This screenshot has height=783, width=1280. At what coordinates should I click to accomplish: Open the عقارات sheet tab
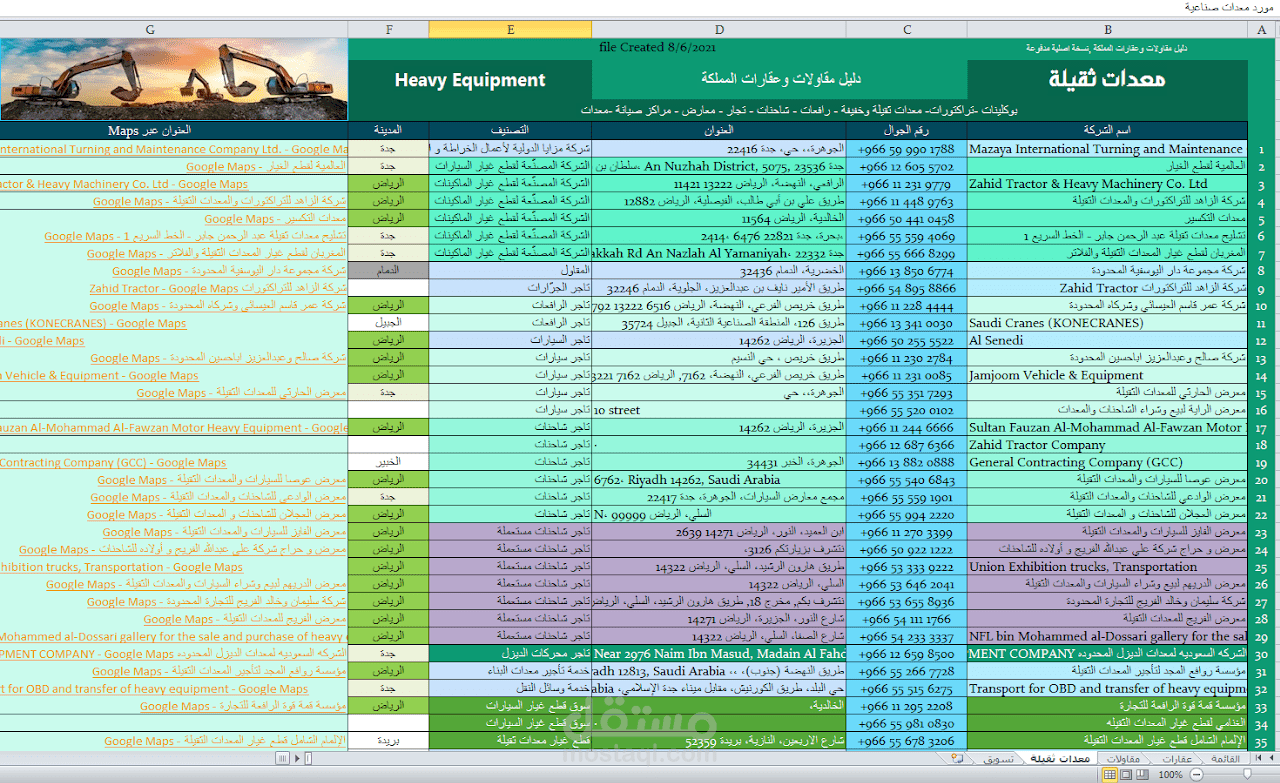1176,759
